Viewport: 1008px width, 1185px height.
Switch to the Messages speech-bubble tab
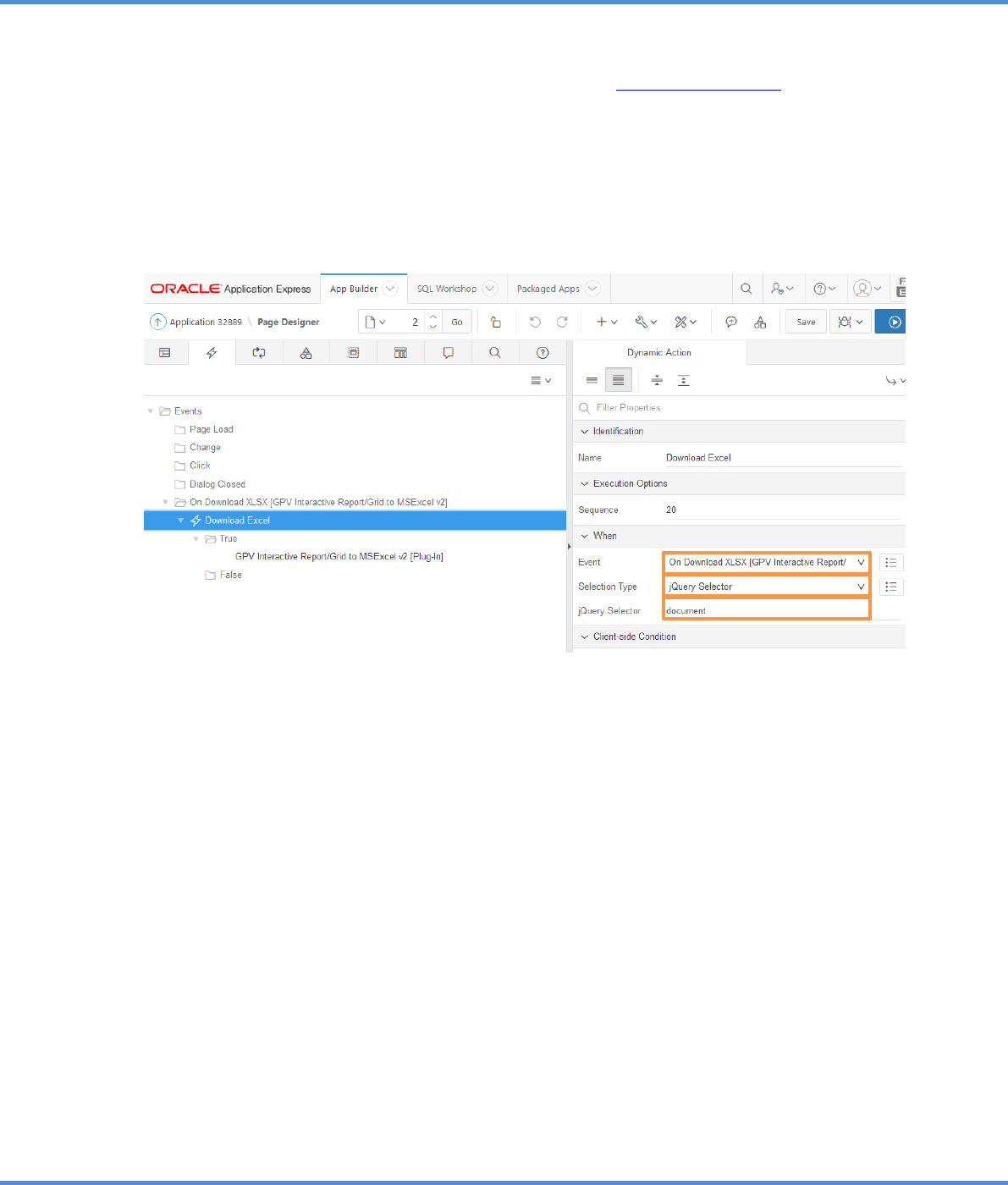tap(449, 353)
